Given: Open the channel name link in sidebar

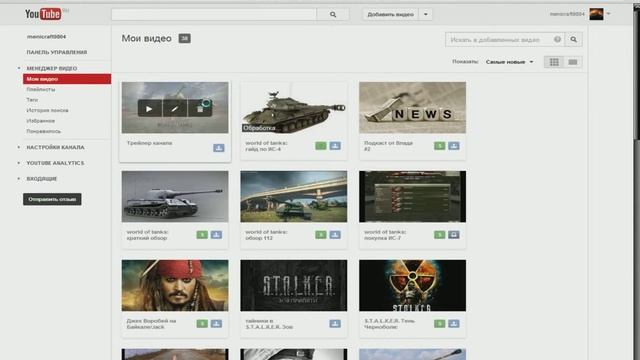Looking at the screenshot, I should click(46, 37).
